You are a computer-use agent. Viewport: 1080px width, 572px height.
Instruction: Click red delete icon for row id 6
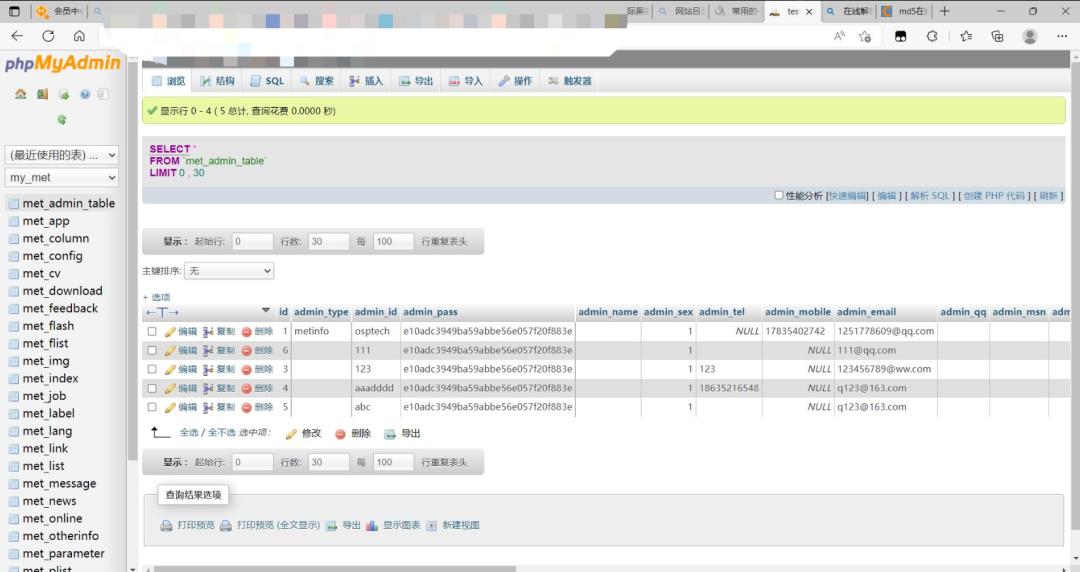click(x=247, y=351)
